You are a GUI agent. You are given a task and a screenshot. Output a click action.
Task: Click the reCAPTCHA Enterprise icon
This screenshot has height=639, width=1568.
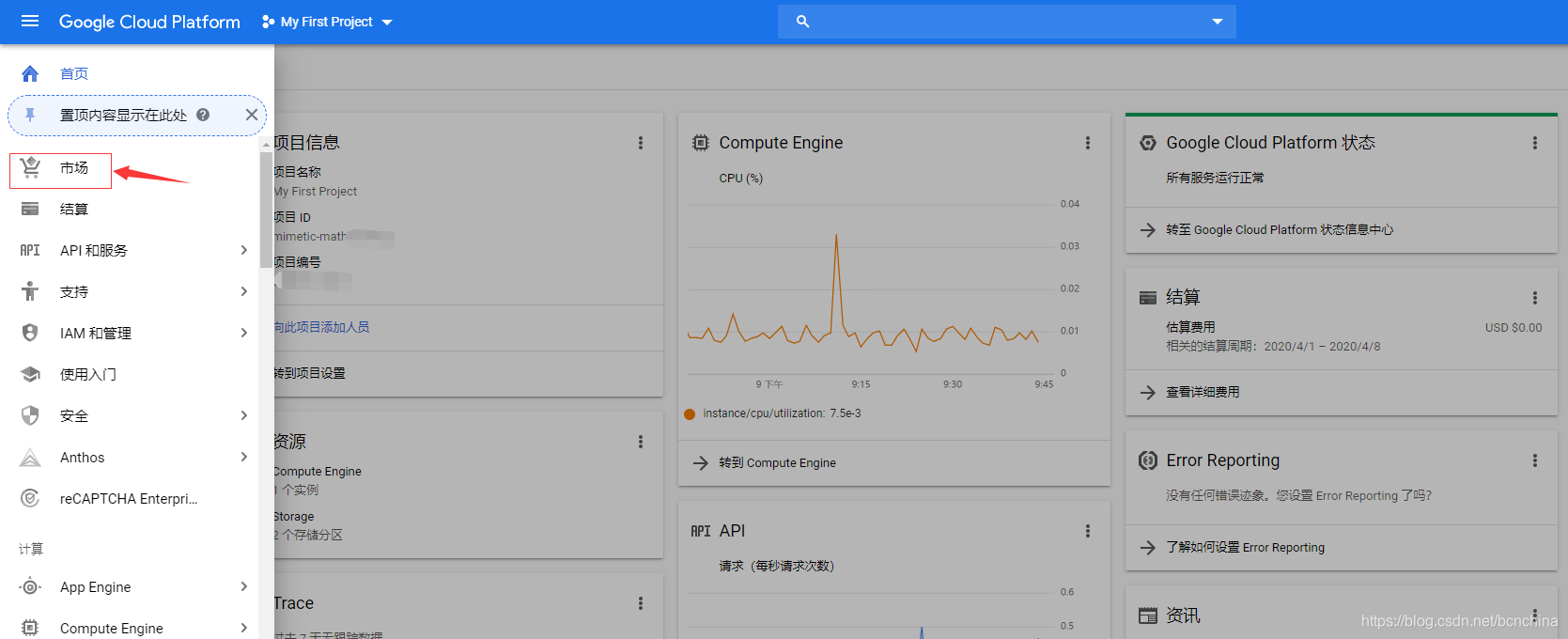click(30, 498)
